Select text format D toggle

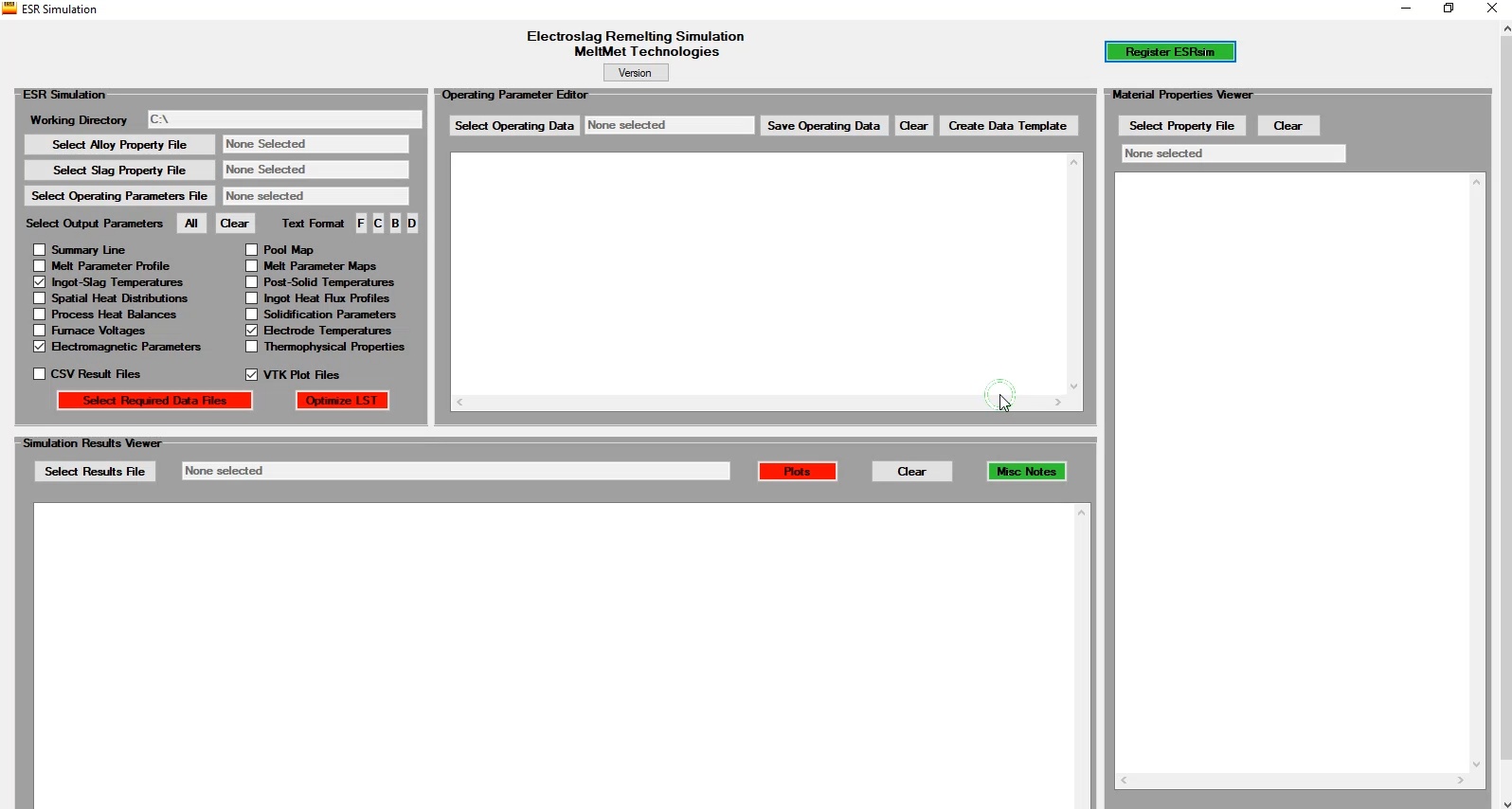click(x=412, y=224)
